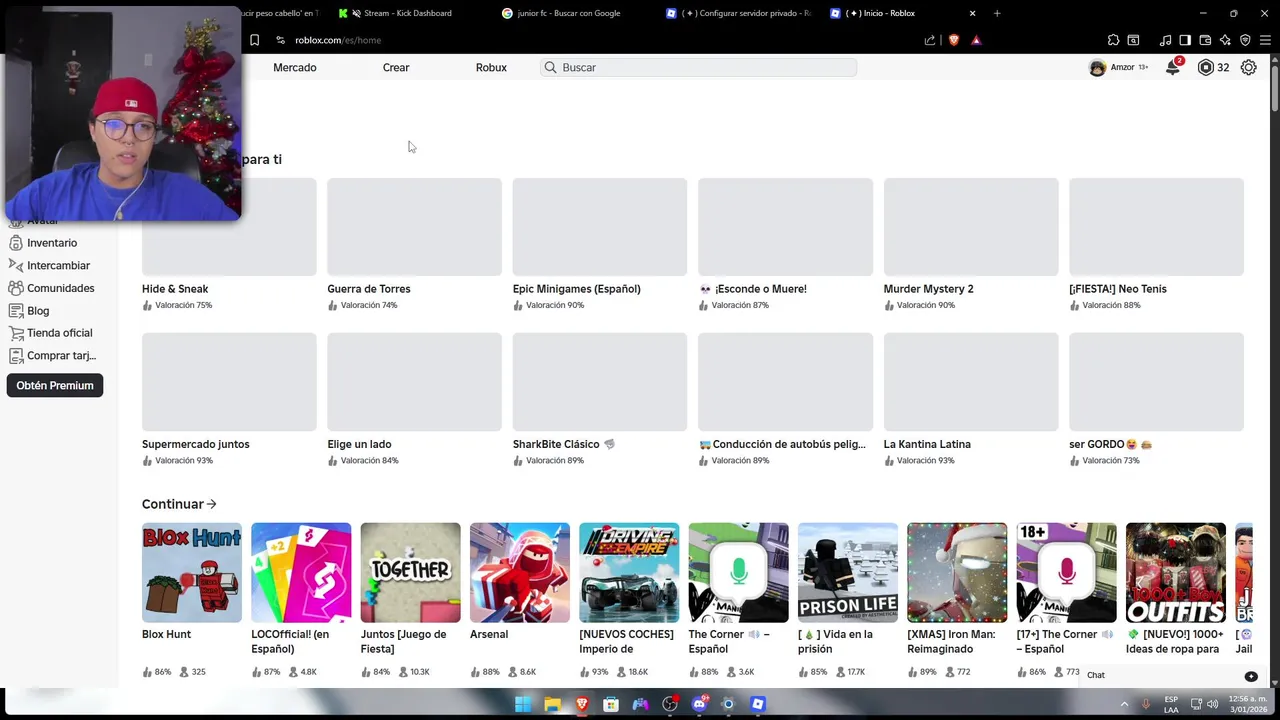The height and width of the screenshot is (720, 1280).
Task: Open the Inventario sidebar icon
Action: [x=16, y=243]
